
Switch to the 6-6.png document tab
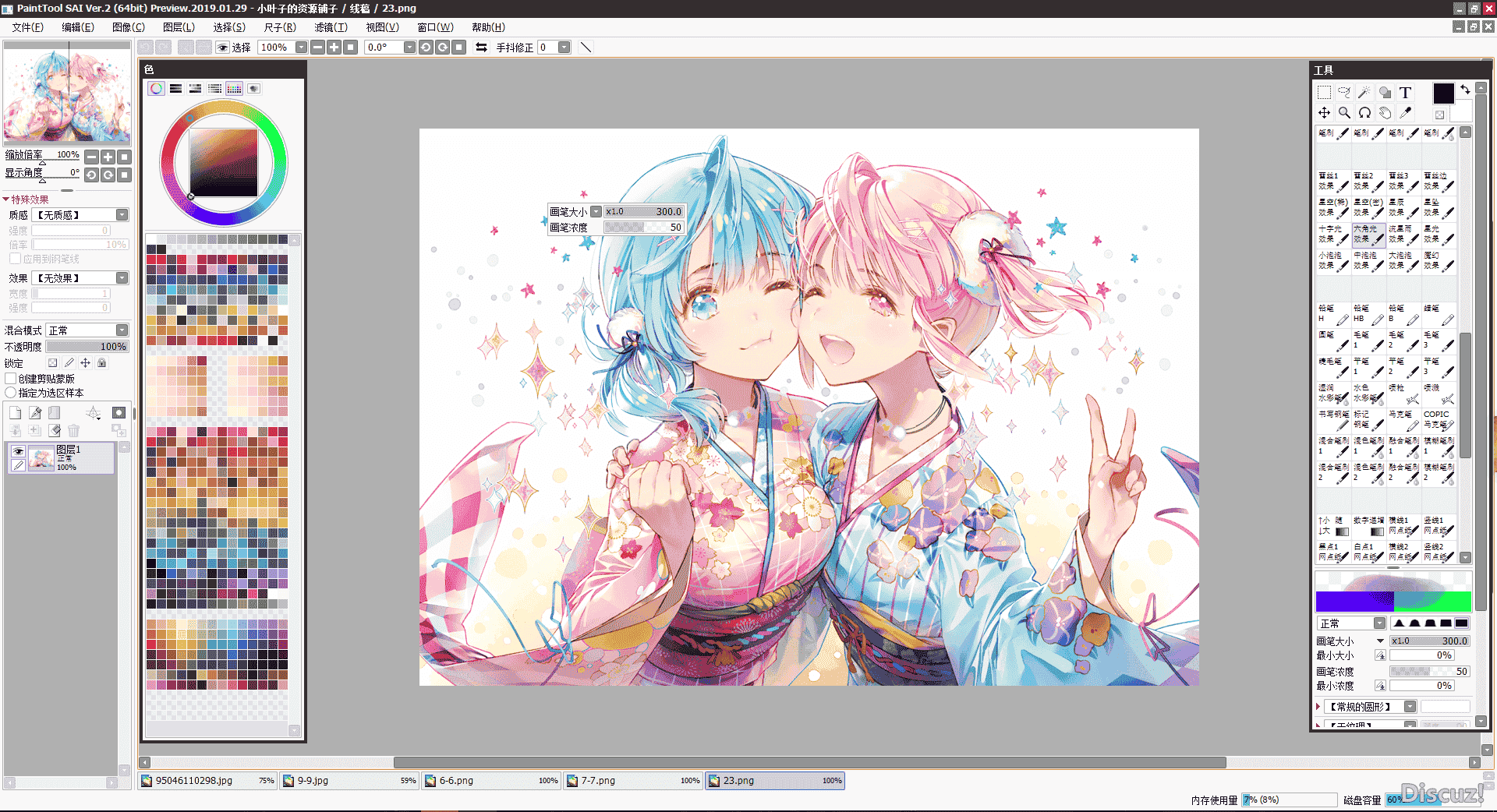pos(490,781)
